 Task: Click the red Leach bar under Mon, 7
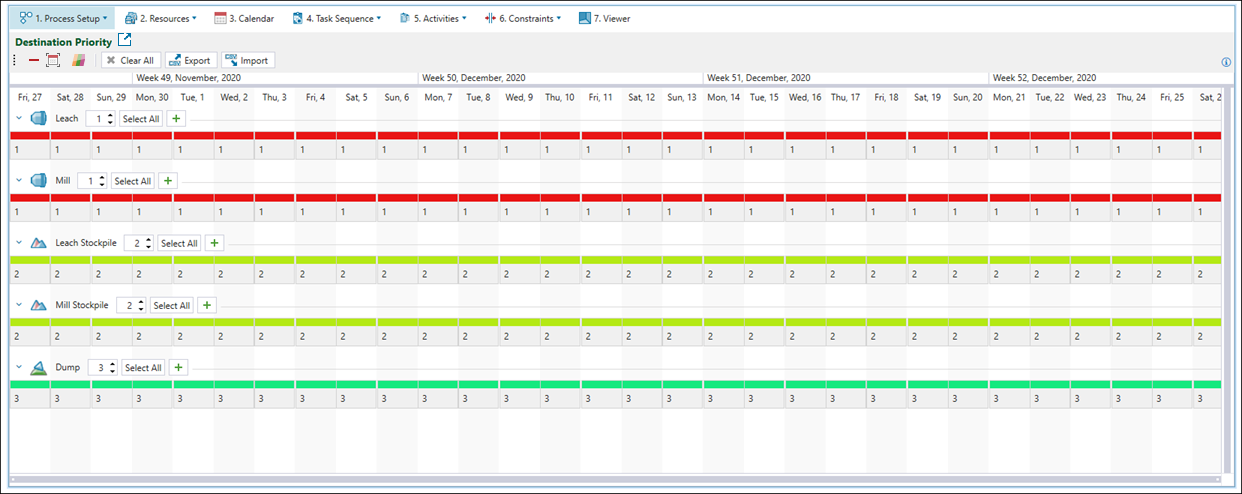coord(438,136)
